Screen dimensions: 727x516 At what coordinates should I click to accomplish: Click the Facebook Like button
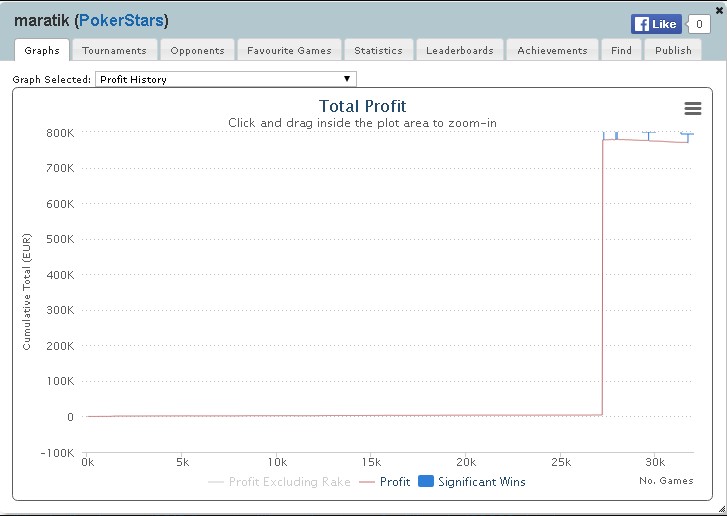tap(655, 24)
